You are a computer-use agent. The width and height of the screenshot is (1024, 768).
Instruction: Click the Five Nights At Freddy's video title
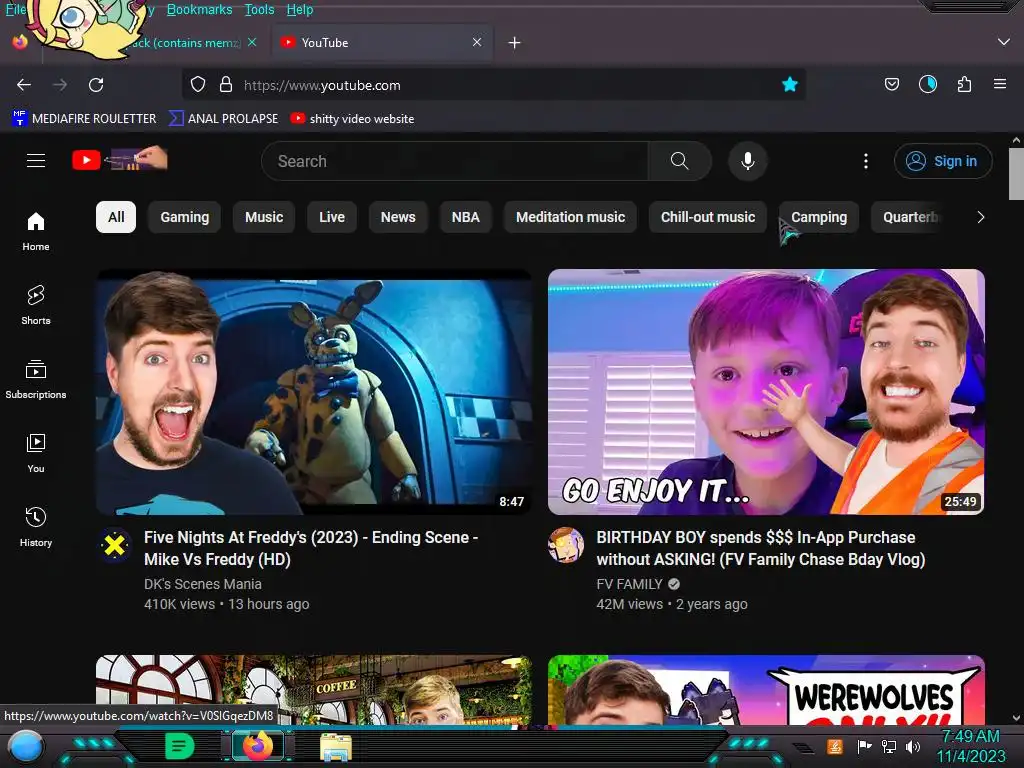point(311,548)
